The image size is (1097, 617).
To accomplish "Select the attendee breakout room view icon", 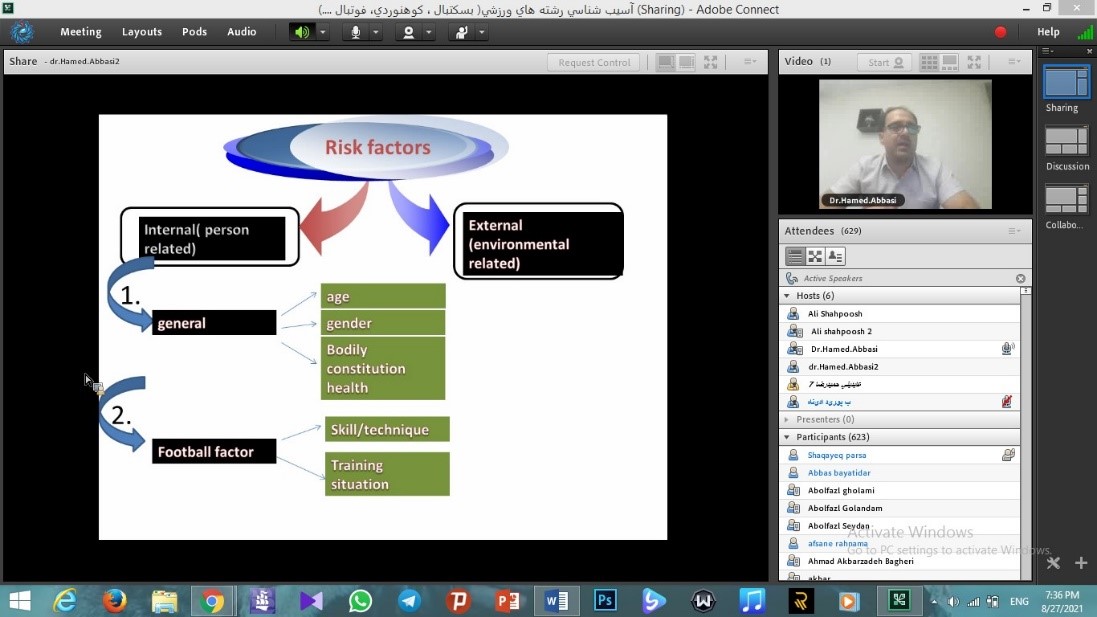I will point(815,257).
